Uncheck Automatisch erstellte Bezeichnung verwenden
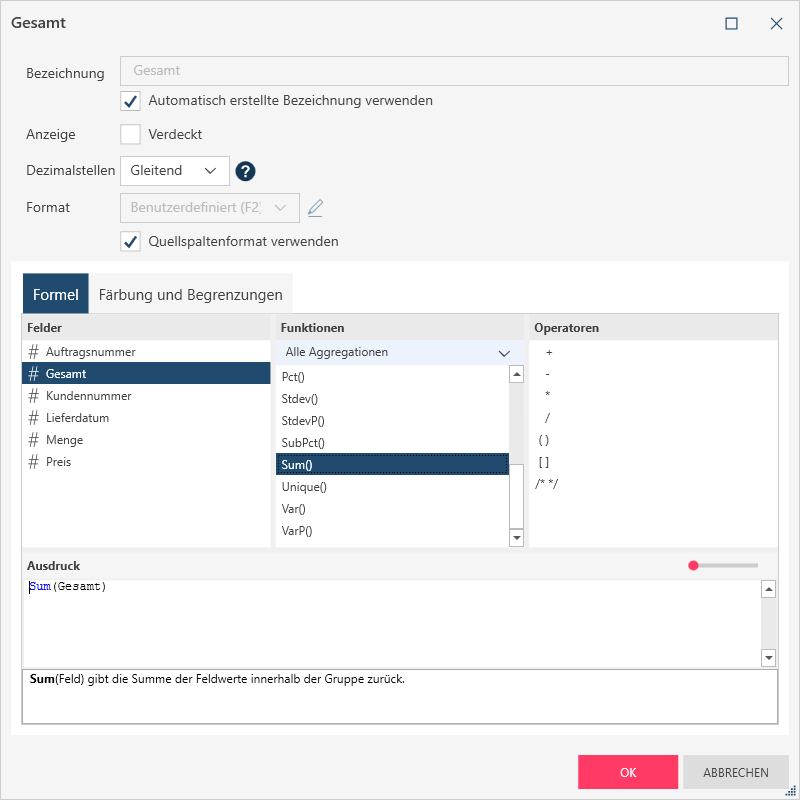Viewport: 800px width, 800px height. click(130, 101)
